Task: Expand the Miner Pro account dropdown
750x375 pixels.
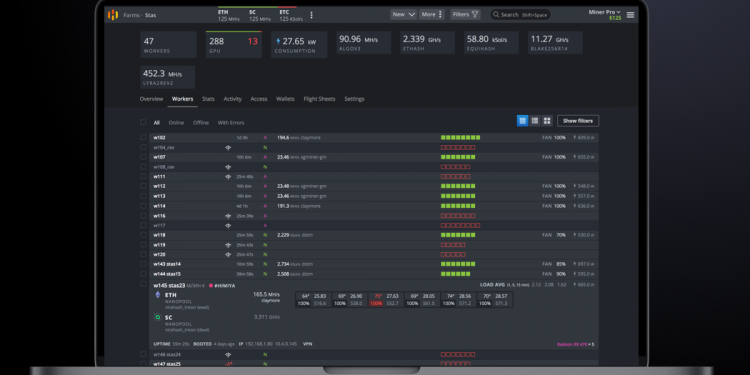Action: coord(604,12)
